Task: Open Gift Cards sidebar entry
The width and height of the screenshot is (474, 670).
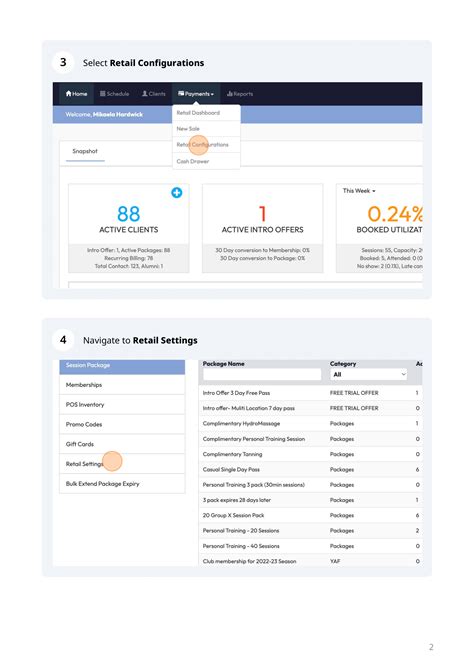Action: (x=122, y=444)
